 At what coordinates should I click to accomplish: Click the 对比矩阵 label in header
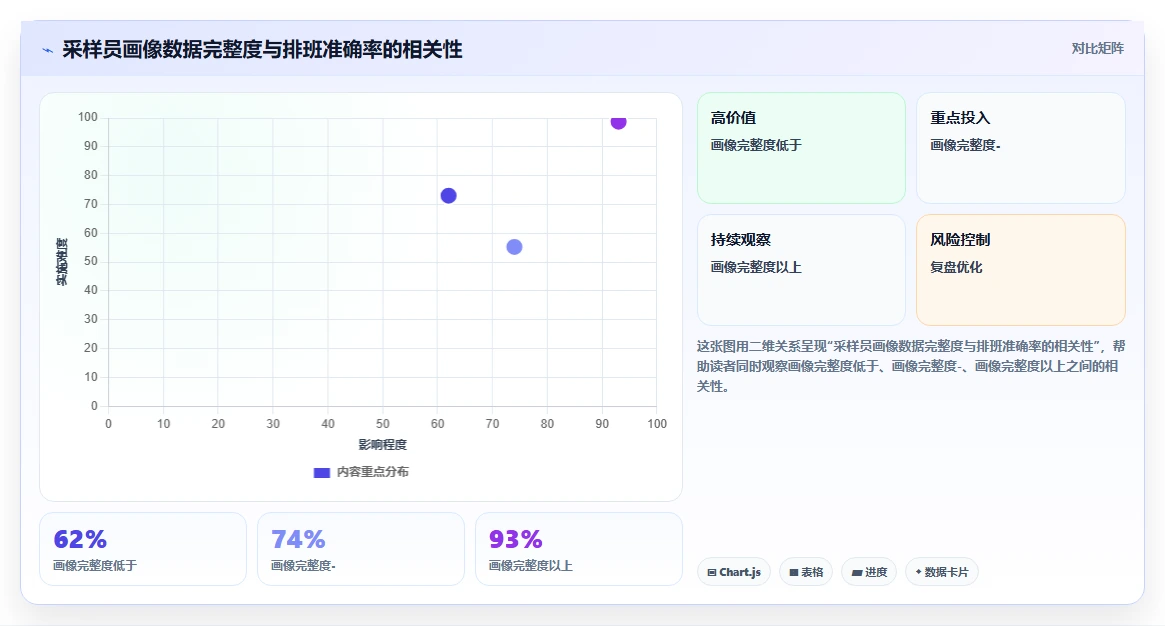click(x=1097, y=48)
